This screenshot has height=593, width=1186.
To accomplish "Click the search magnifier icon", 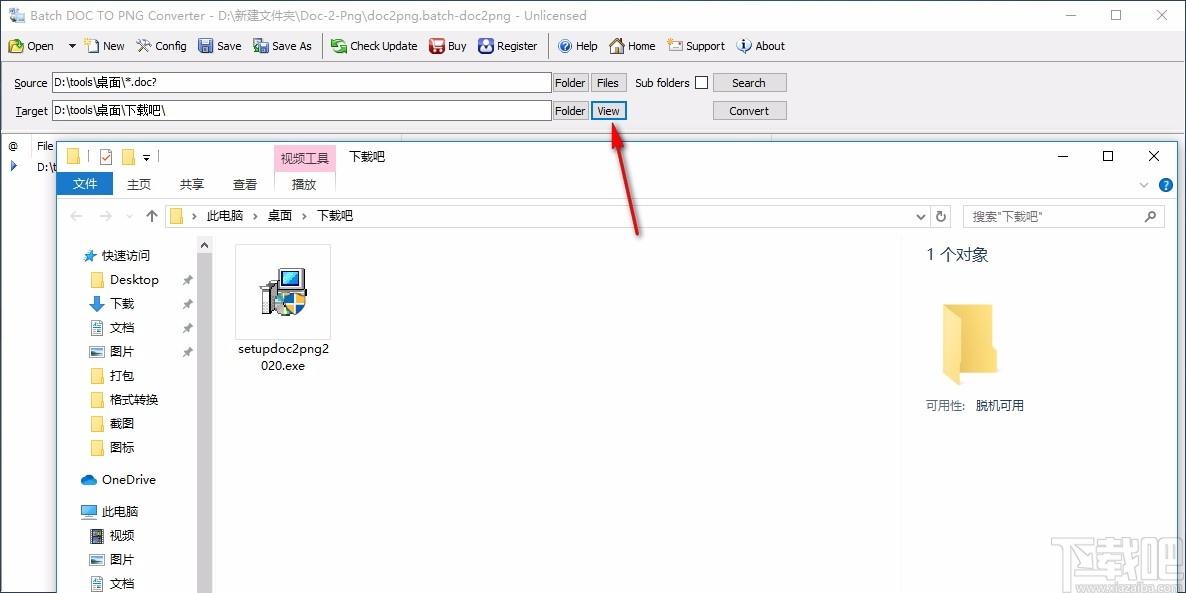I will click(1150, 216).
